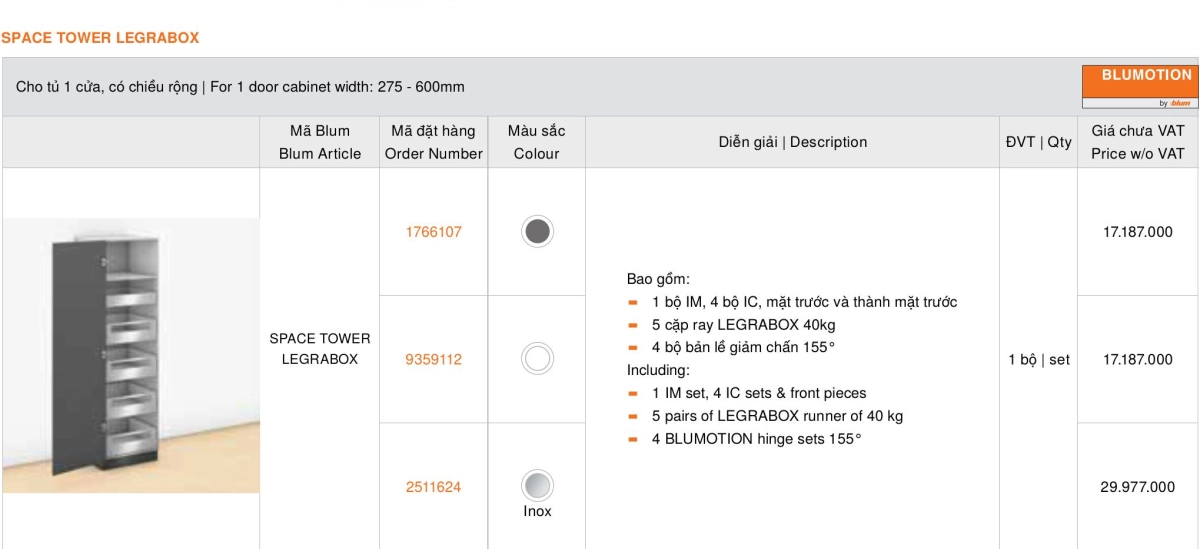The height and width of the screenshot is (549, 1200).
Task: Click the SPACE TOWER LEGRABOX section heading
Action: [100, 38]
